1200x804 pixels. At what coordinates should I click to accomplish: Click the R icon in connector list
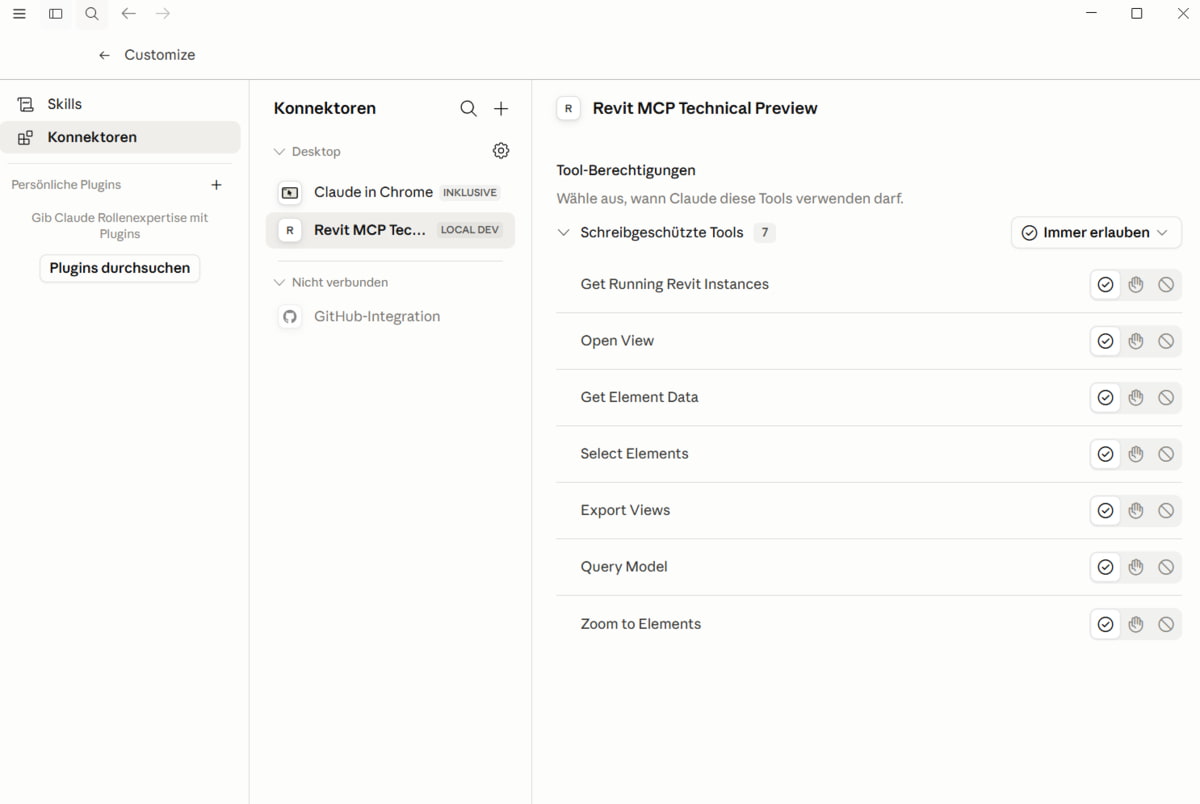(x=289, y=230)
